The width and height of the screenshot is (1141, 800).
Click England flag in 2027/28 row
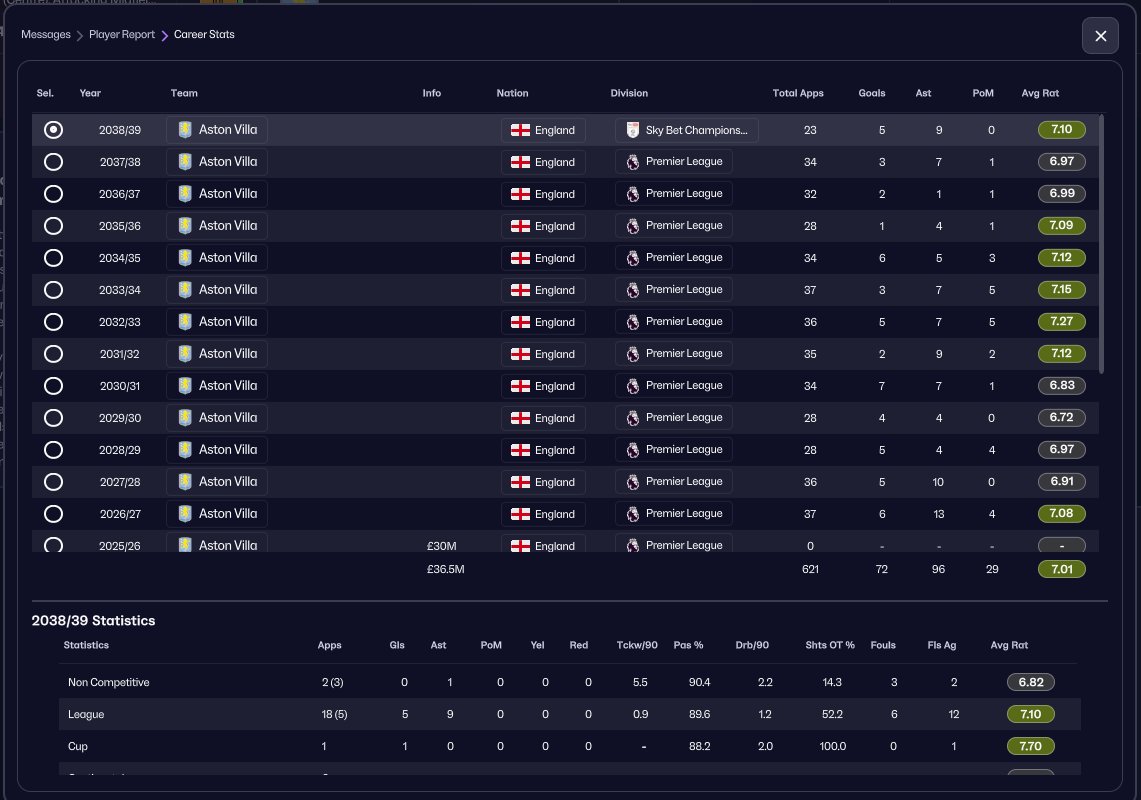pos(520,482)
